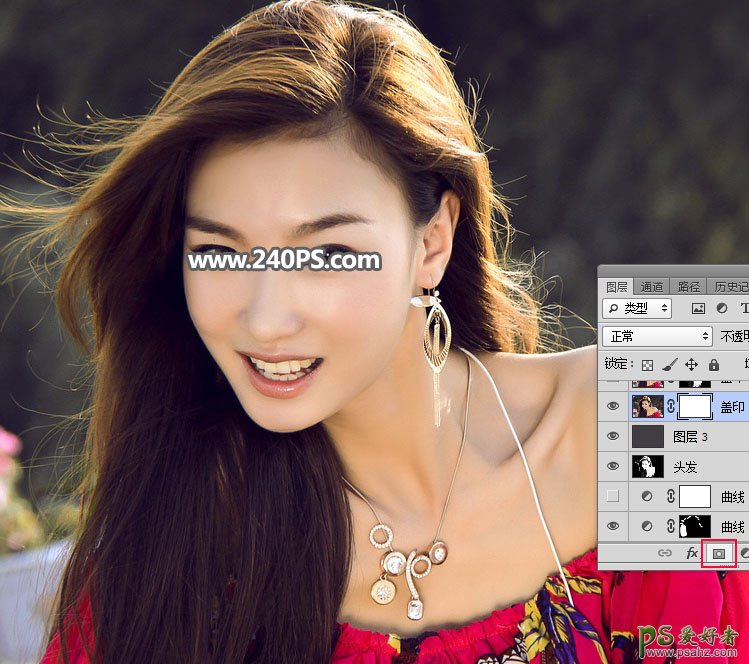Select upper 曲线 white mask thumbnail

pos(695,496)
